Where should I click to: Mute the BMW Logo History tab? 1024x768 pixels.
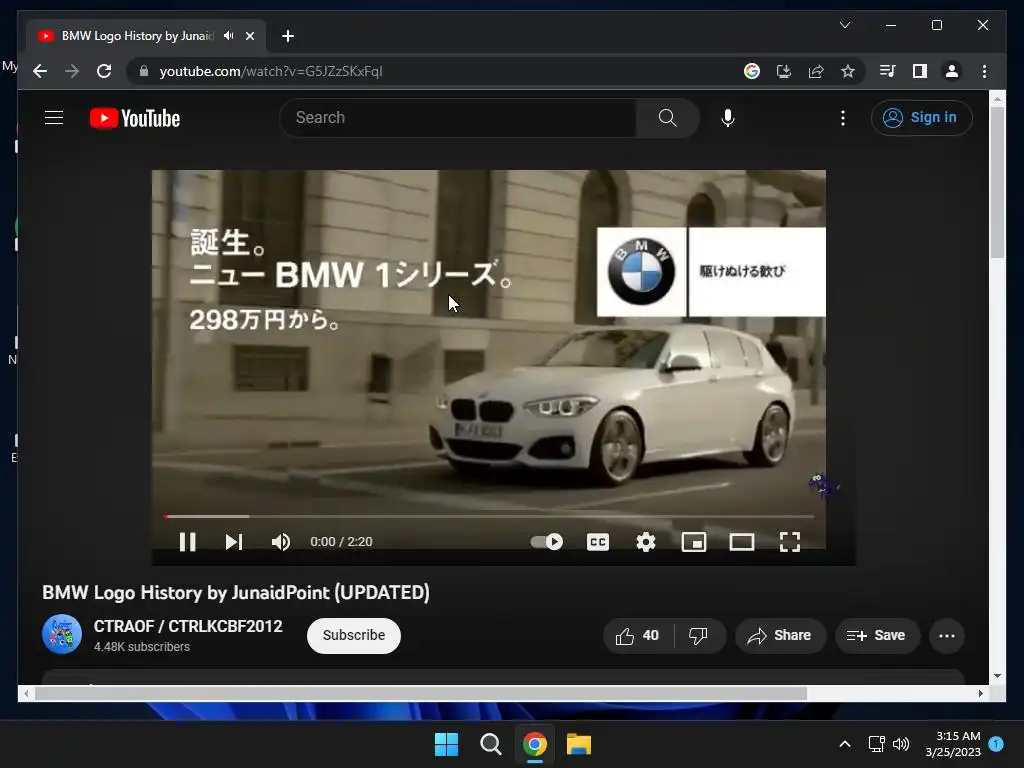tap(228, 36)
